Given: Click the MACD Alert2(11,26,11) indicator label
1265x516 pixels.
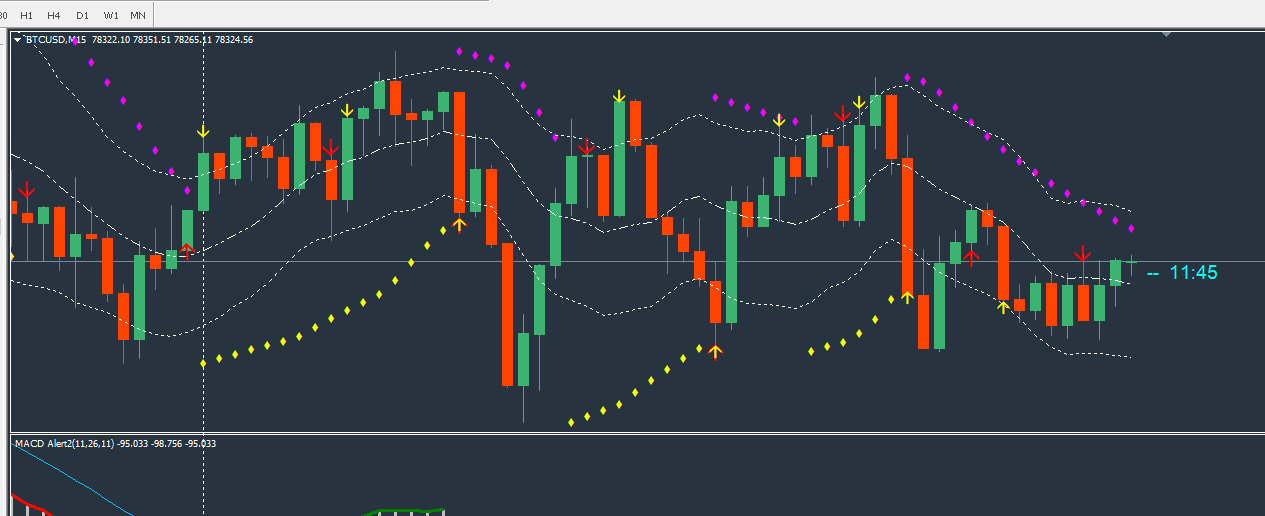Looking at the screenshot, I should point(64,443).
